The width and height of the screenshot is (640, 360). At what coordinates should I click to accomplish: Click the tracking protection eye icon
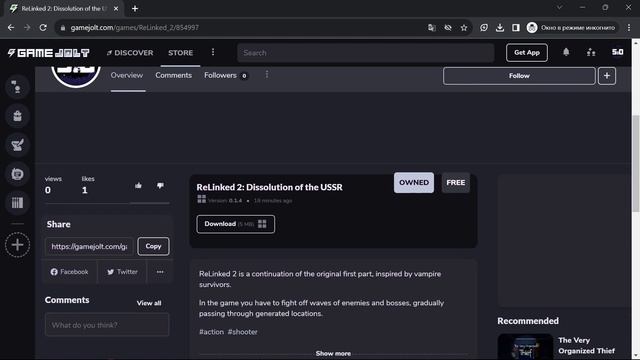(x=448, y=27)
